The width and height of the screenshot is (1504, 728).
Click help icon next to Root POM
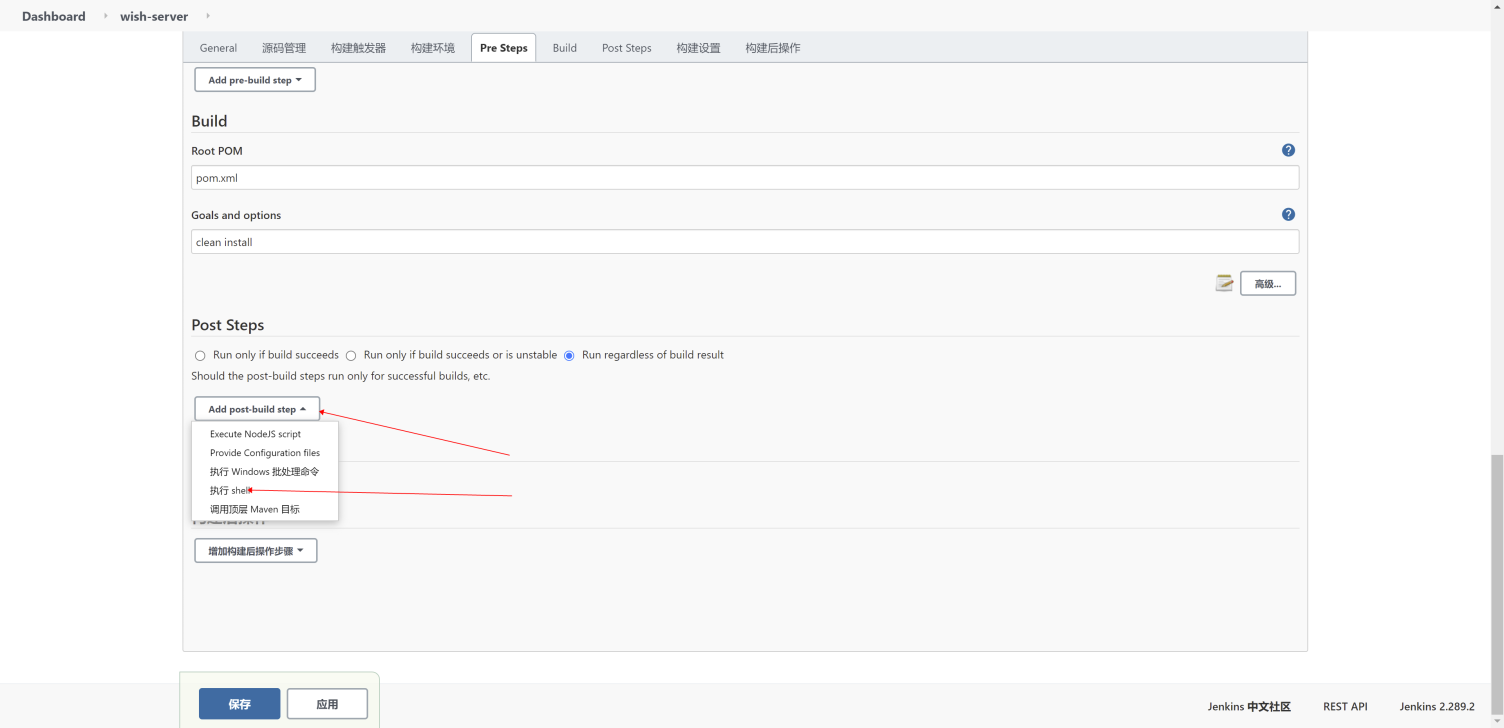[1288, 150]
